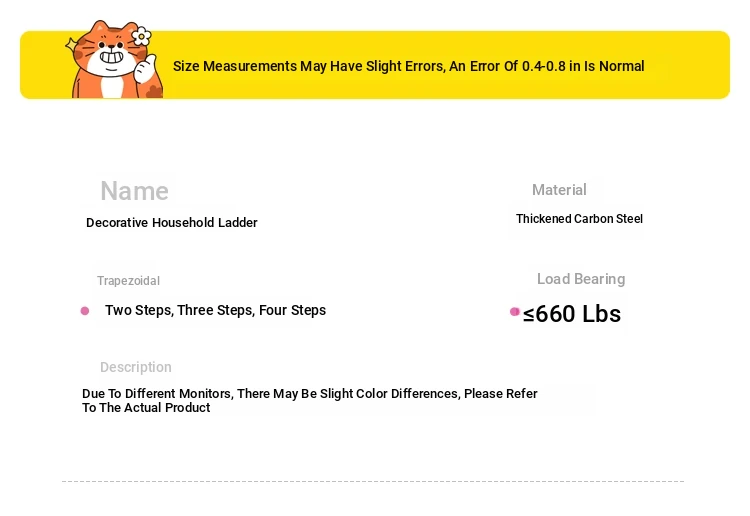Select the Size Measurements notice text

[x=408, y=66]
